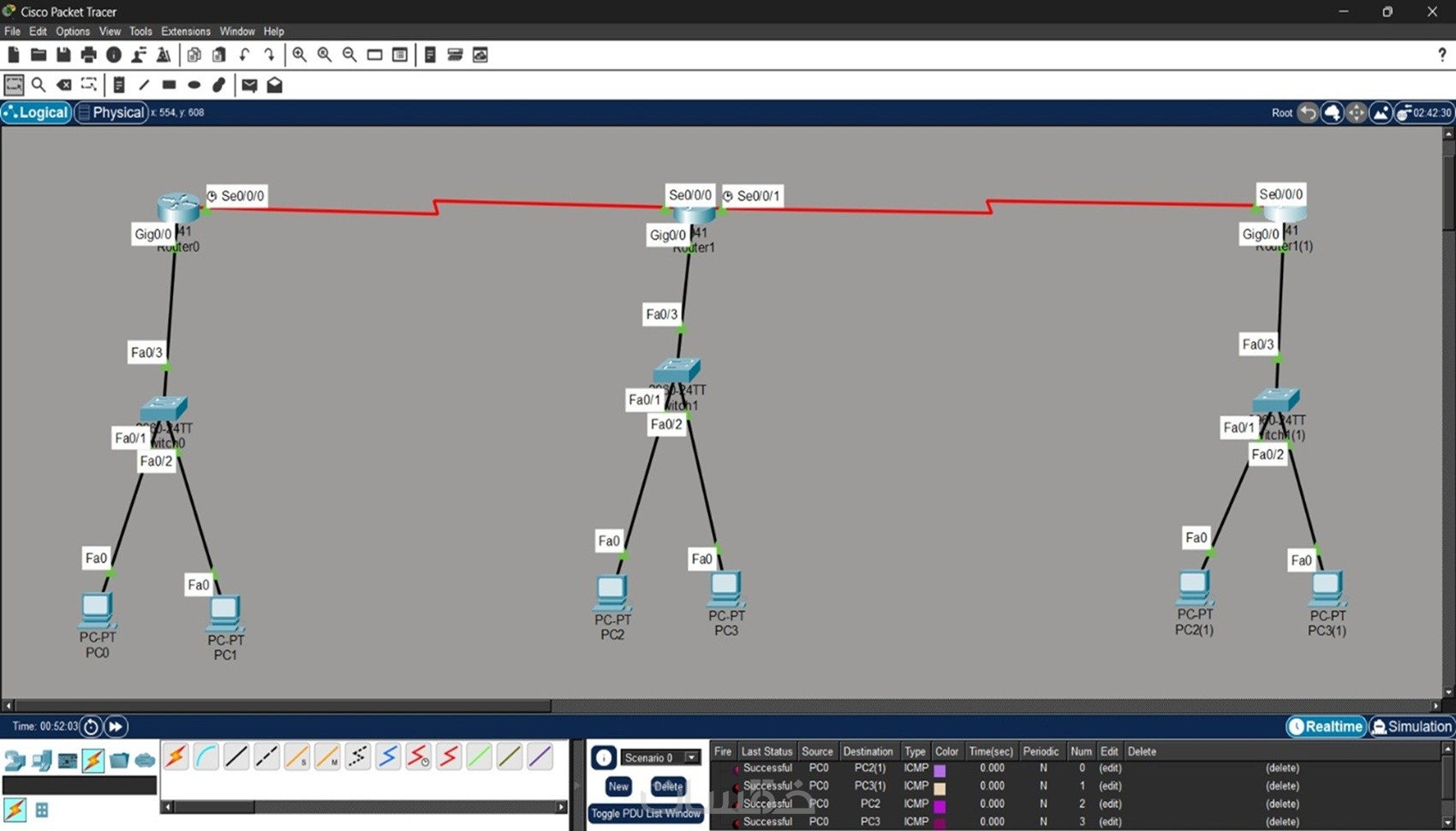Open the Window menu
The image size is (1456, 831).
click(x=237, y=32)
